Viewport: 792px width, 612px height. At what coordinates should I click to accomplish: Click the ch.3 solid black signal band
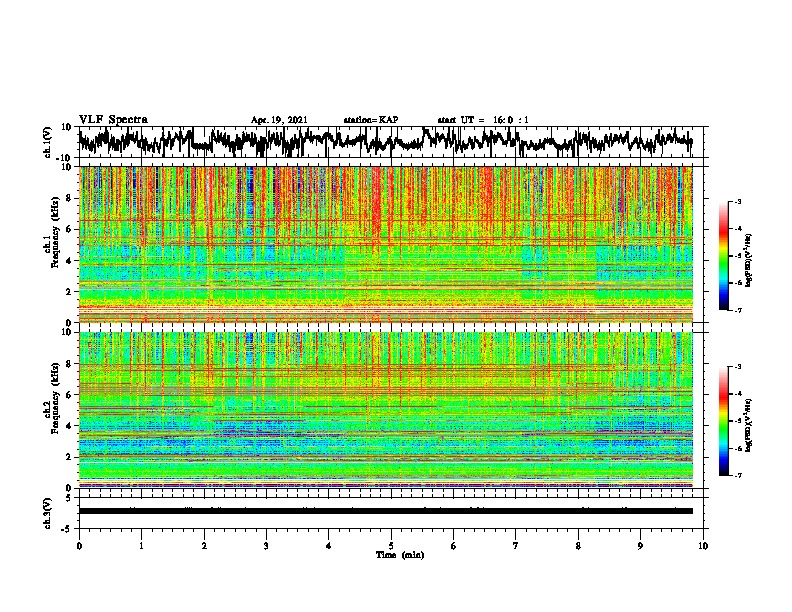tap(385, 511)
